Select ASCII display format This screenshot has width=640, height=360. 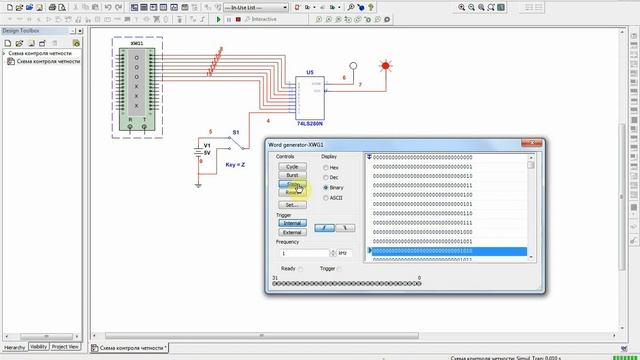tap(326, 198)
